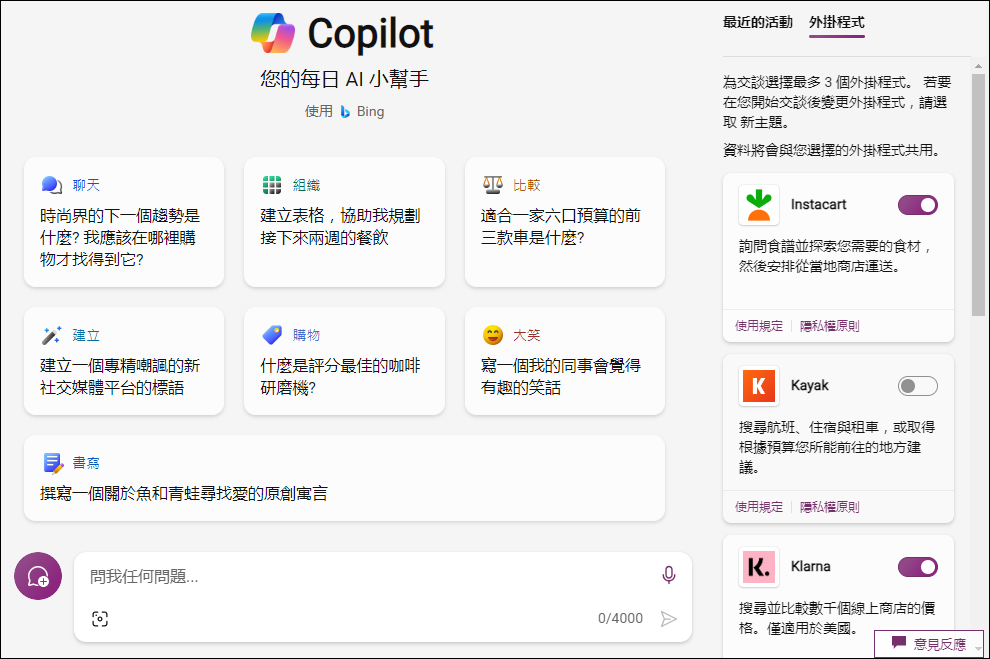
Task: Click the Klarna description text
Action: click(837, 618)
